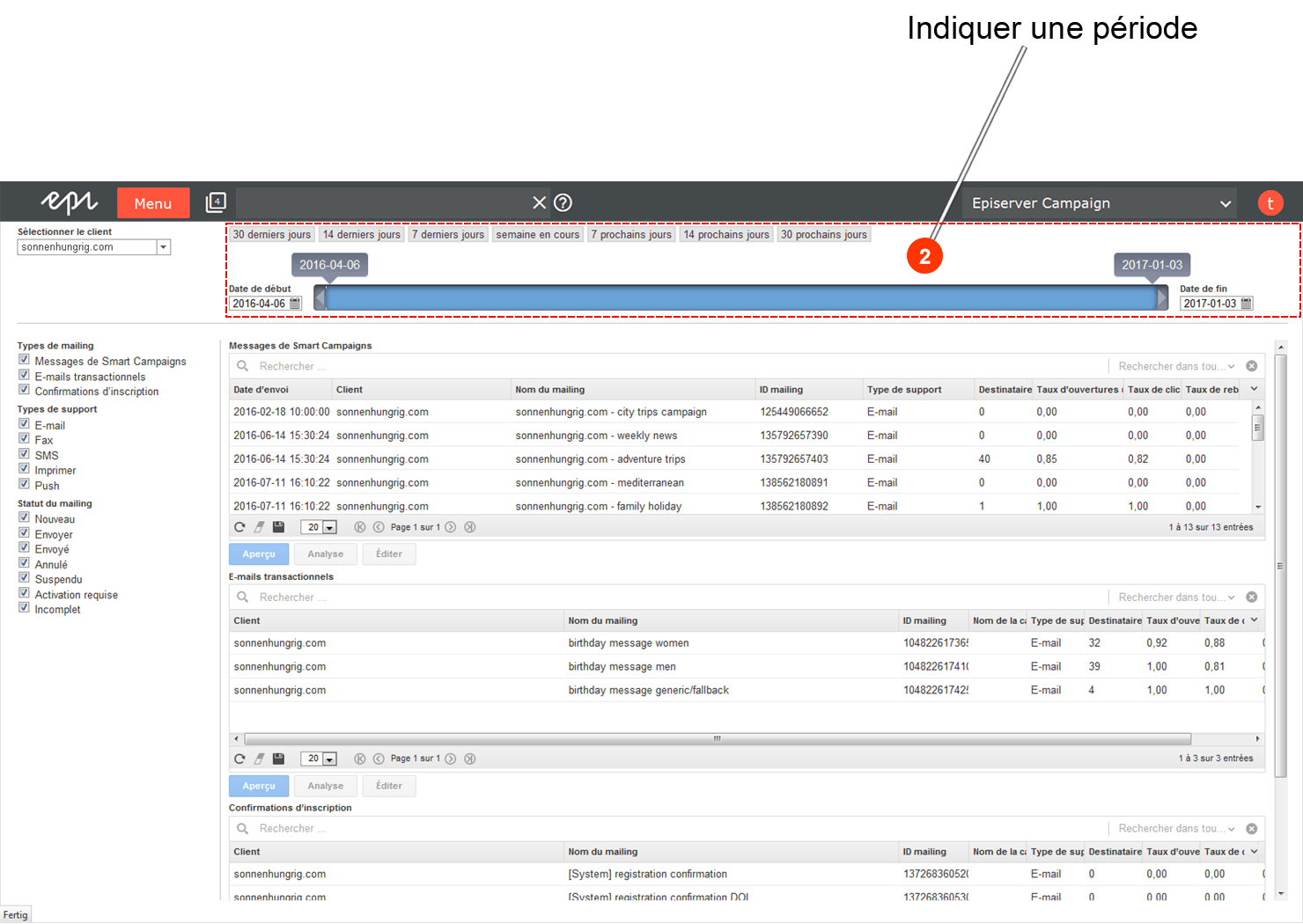
Task: Click the horizontal scrollbar of E-mails transactionnels table
Action: 718,739
